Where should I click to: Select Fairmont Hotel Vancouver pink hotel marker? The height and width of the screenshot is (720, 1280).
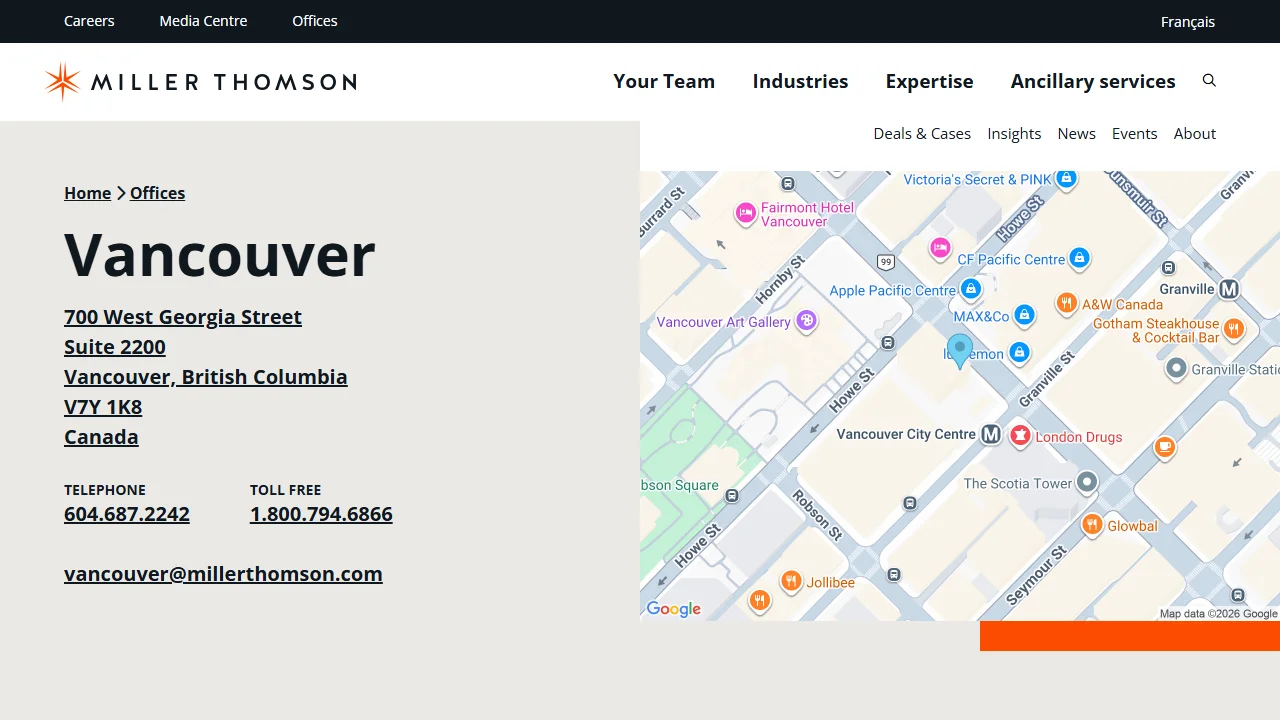(745, 212)
